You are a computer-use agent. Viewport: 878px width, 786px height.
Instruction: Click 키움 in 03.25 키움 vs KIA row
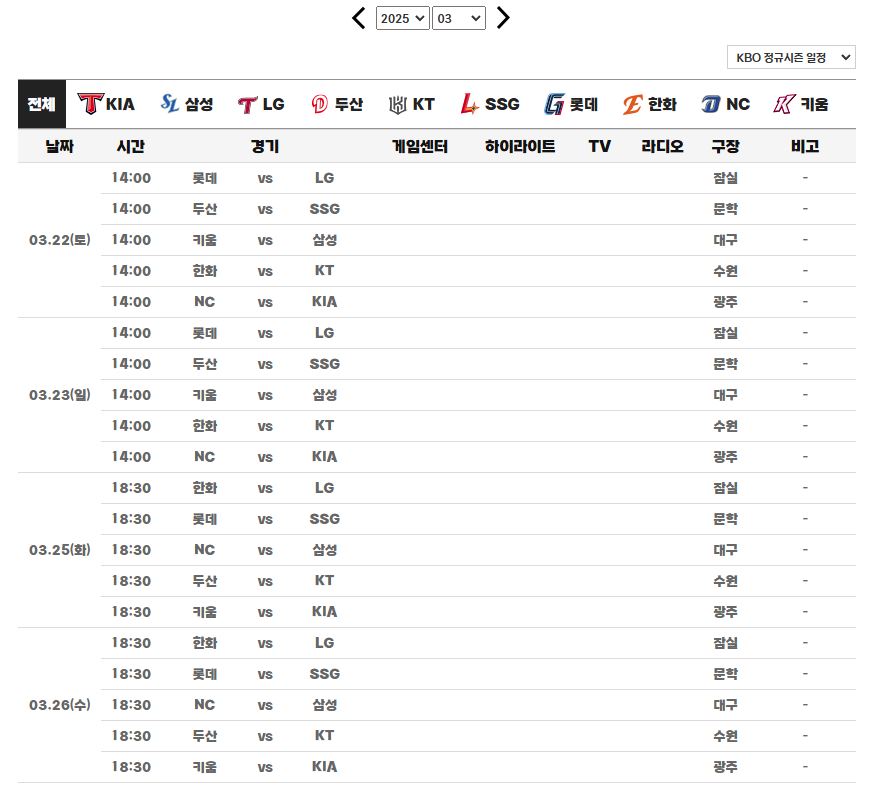pos(204,612)
